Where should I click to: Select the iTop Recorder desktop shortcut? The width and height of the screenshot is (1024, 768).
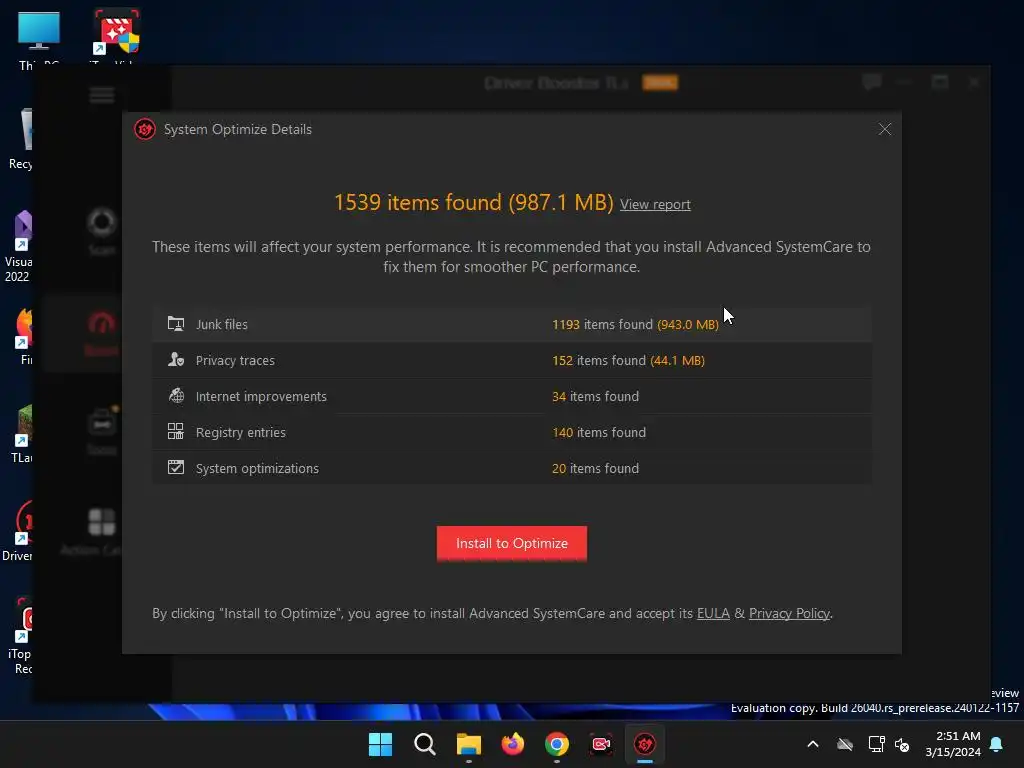point(20,635)
